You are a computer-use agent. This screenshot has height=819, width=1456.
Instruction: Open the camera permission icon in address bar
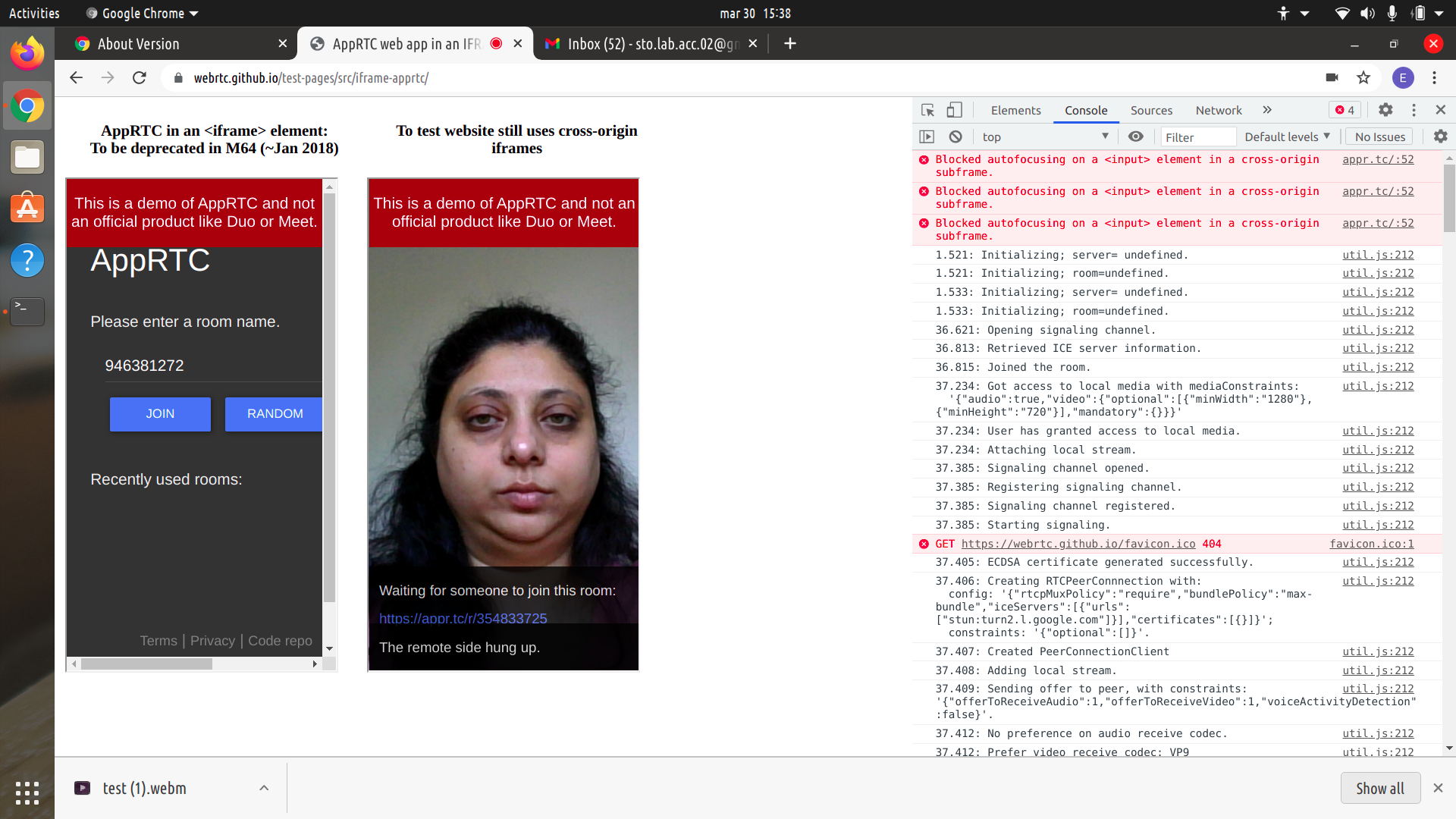pos(1331,77)
